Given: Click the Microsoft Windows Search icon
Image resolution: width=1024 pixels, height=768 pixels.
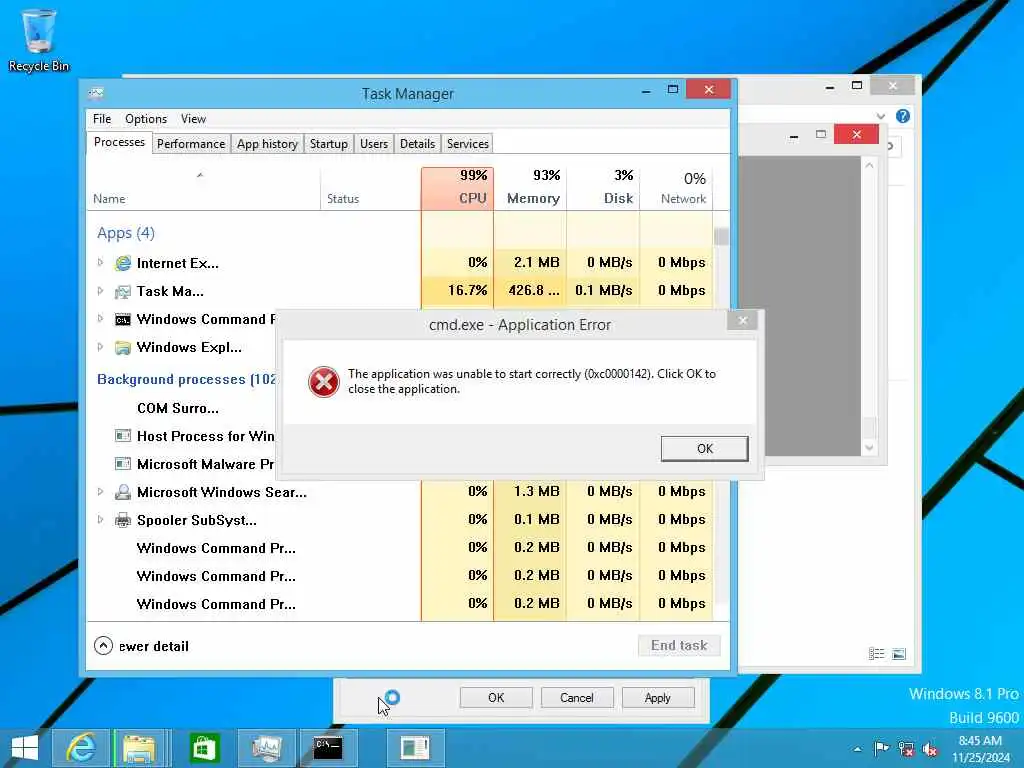Looking at the screenshot, I should click(123, 492).
